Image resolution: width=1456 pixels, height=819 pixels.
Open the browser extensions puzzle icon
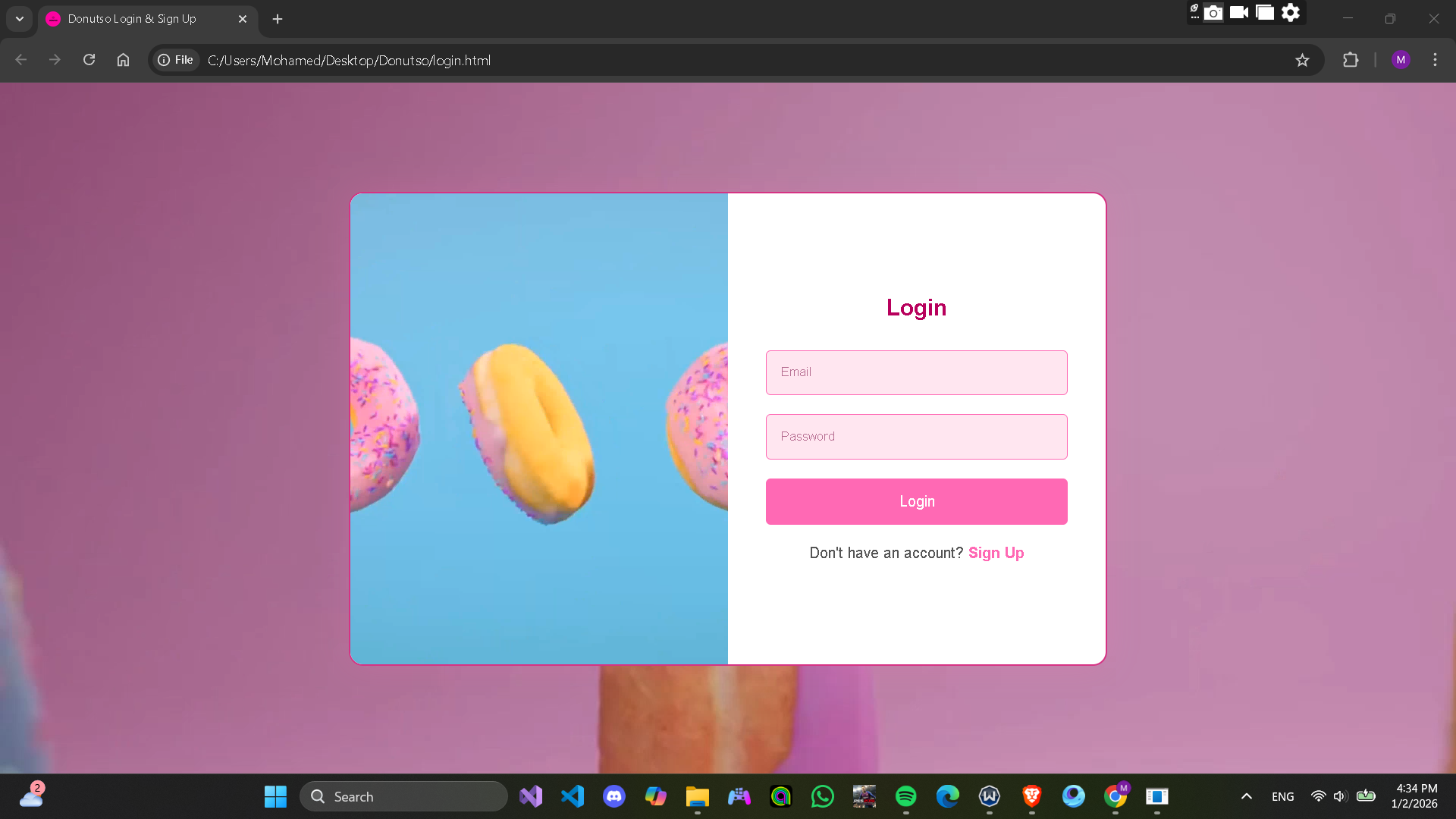(x=1351, y=60)
